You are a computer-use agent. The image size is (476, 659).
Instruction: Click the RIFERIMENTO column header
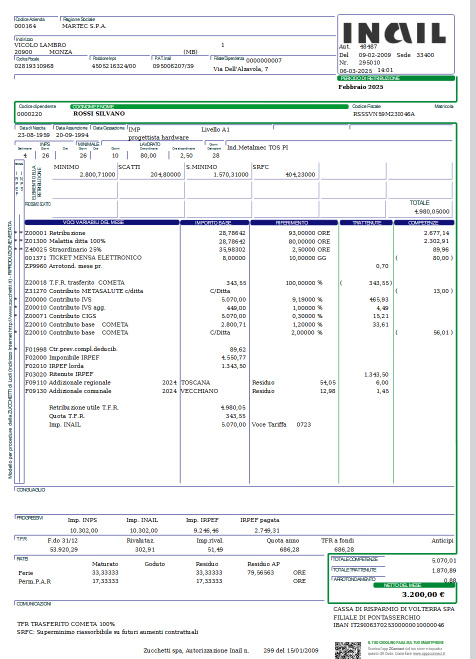[x=294, y=222]
